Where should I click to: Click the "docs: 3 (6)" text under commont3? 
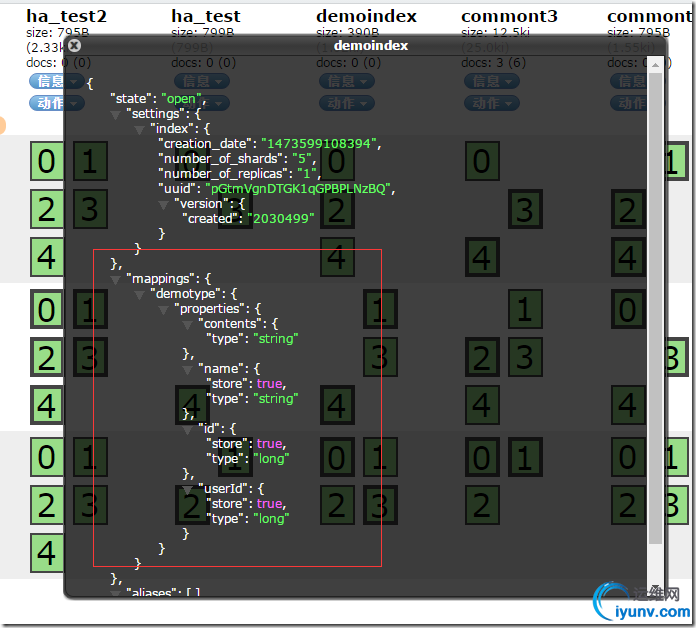[x=493, y=63]
